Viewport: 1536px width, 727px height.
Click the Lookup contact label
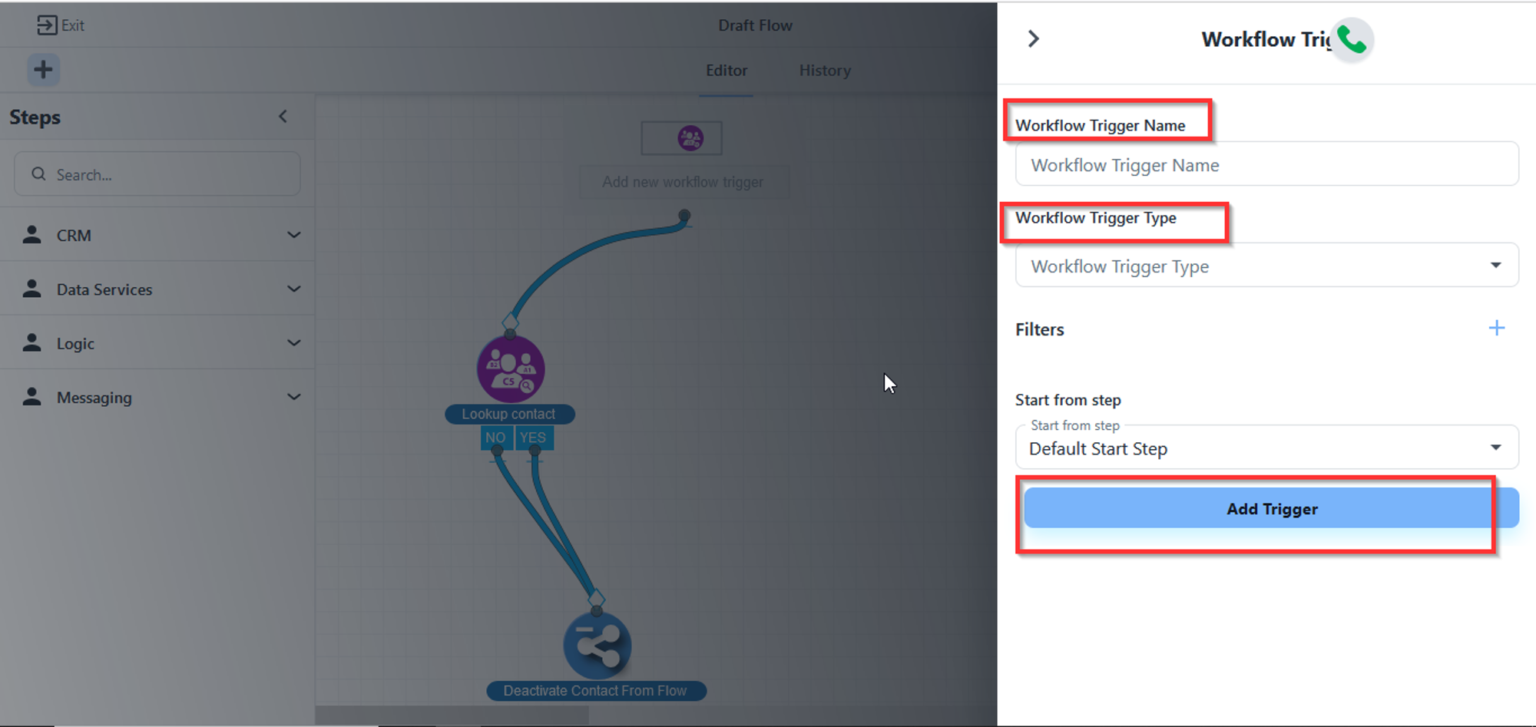pos(509,414)
